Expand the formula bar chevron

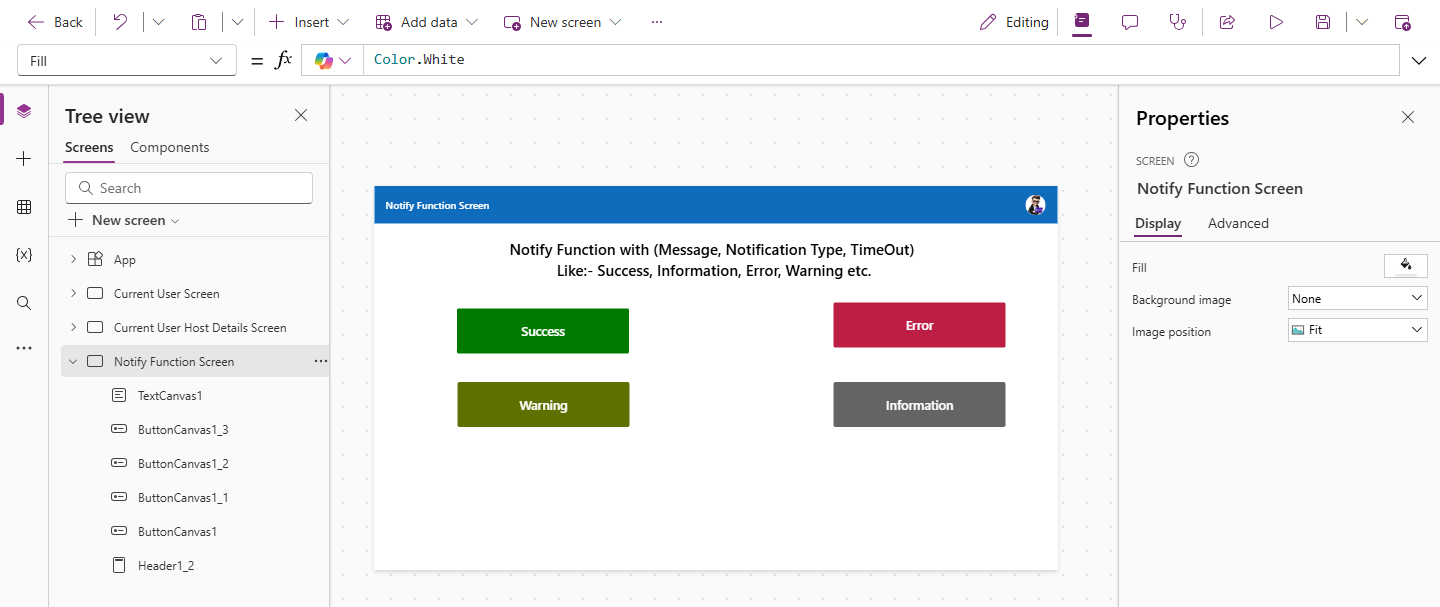pyautogui.click(x=1418, y=61)
